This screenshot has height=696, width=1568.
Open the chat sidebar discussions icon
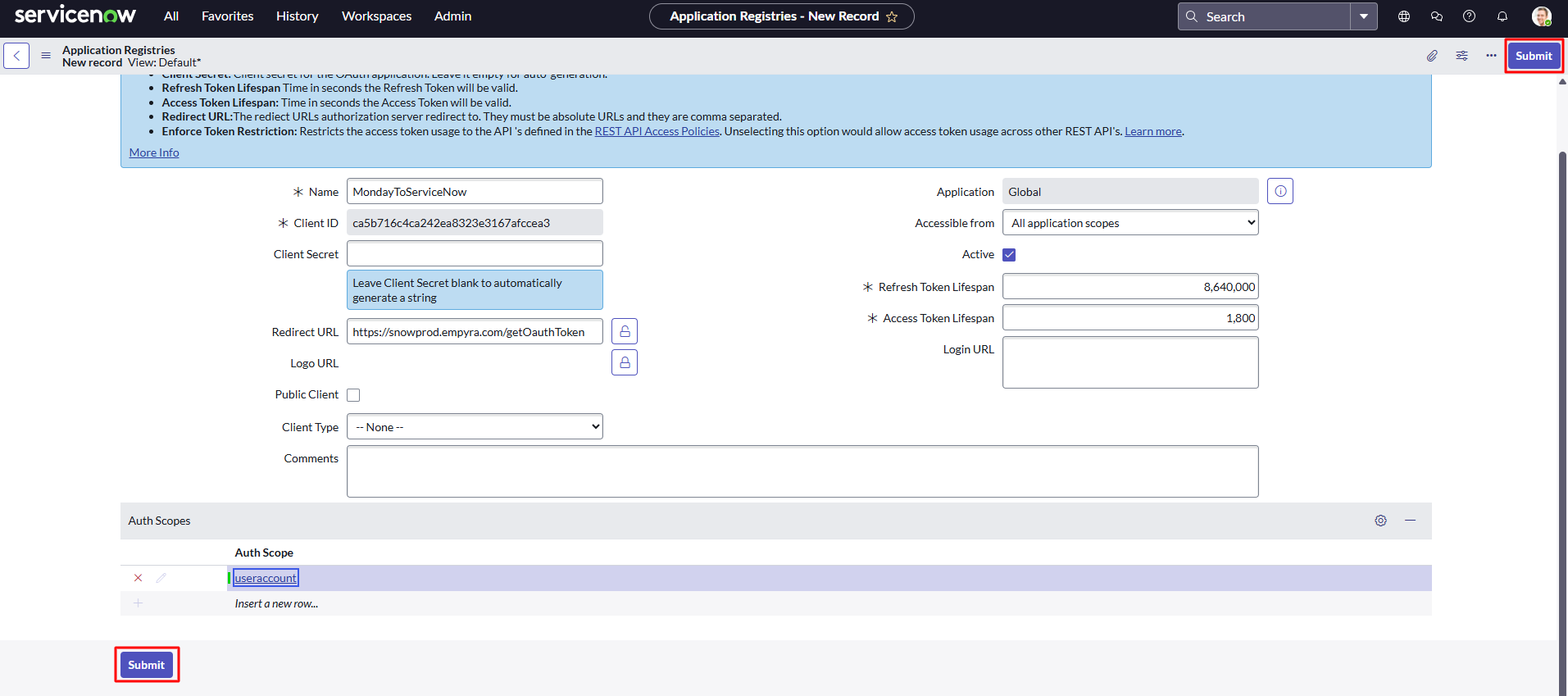(1437, 16)
